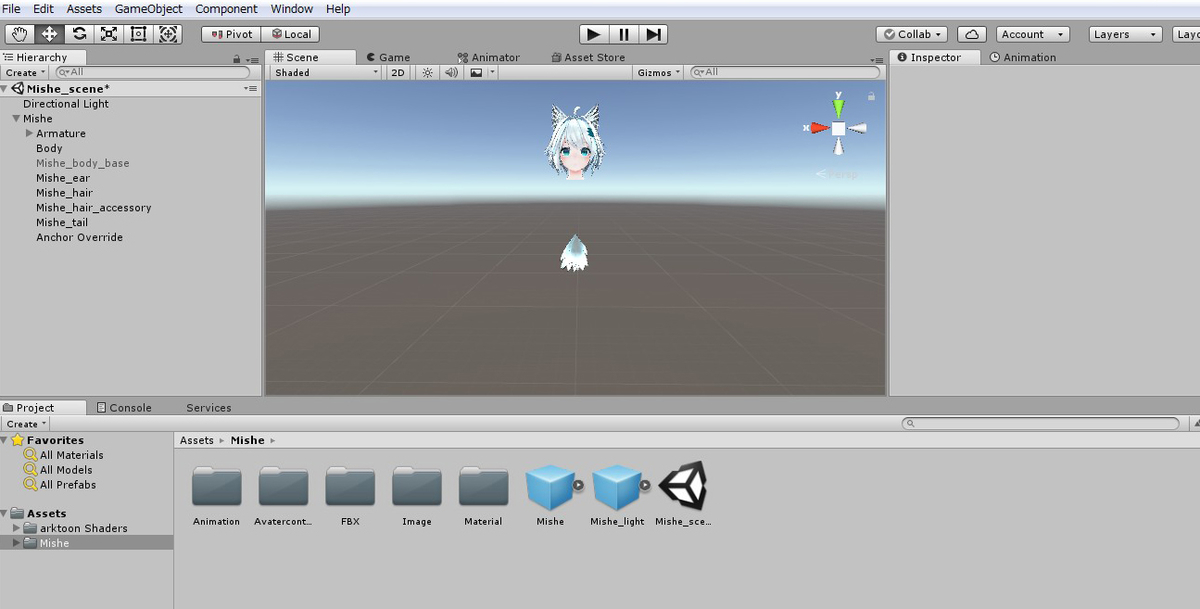Collapse the Mishe object in Hierarchy
The image size is (1200, 609).
coord(16,119)
